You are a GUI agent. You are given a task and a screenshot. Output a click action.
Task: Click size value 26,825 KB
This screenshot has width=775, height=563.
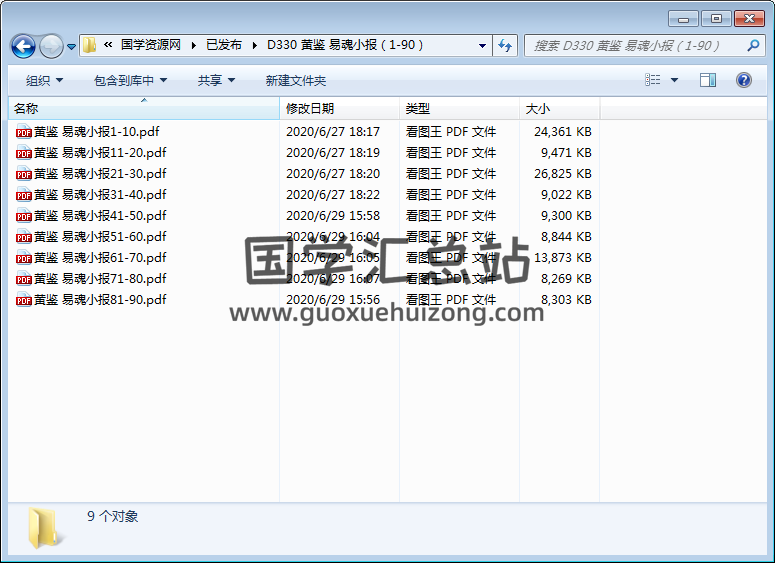[563, 173]
